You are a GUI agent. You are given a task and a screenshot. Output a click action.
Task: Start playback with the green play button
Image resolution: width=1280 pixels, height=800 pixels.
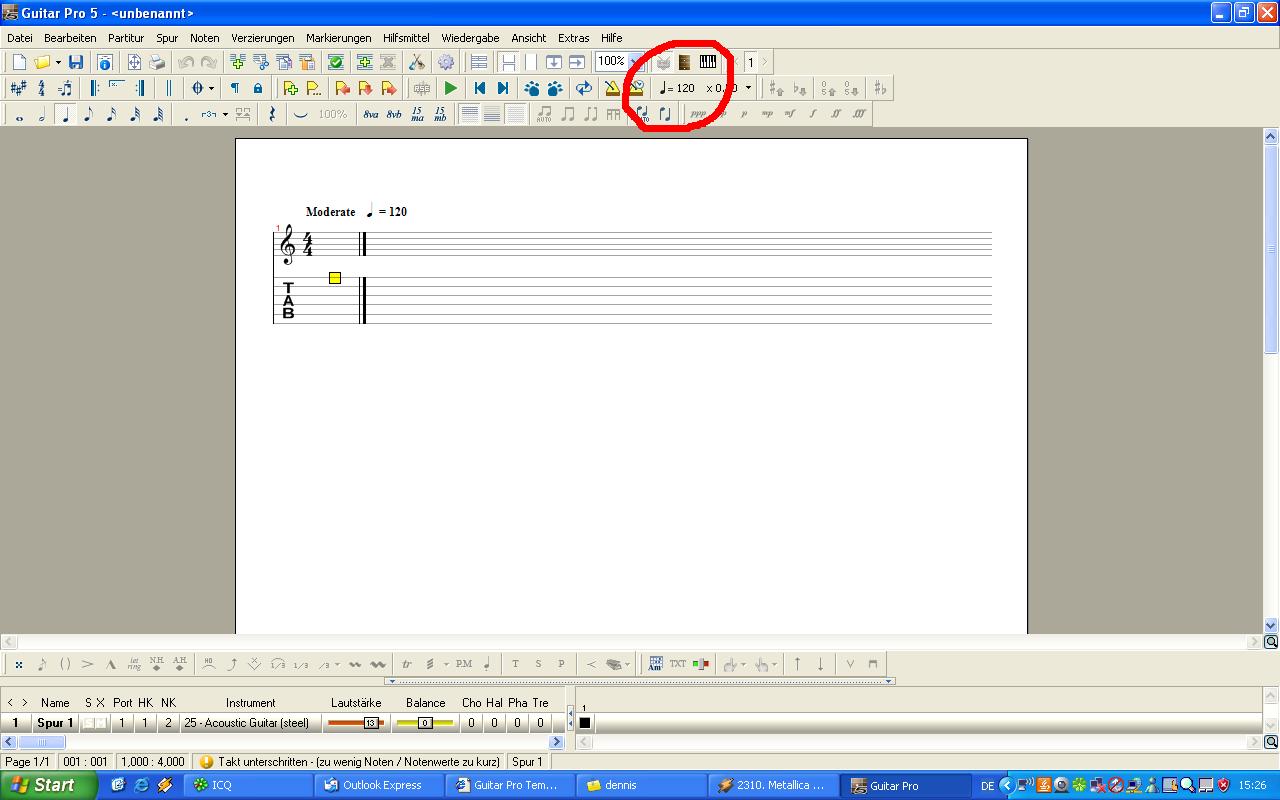pos(451,88)
